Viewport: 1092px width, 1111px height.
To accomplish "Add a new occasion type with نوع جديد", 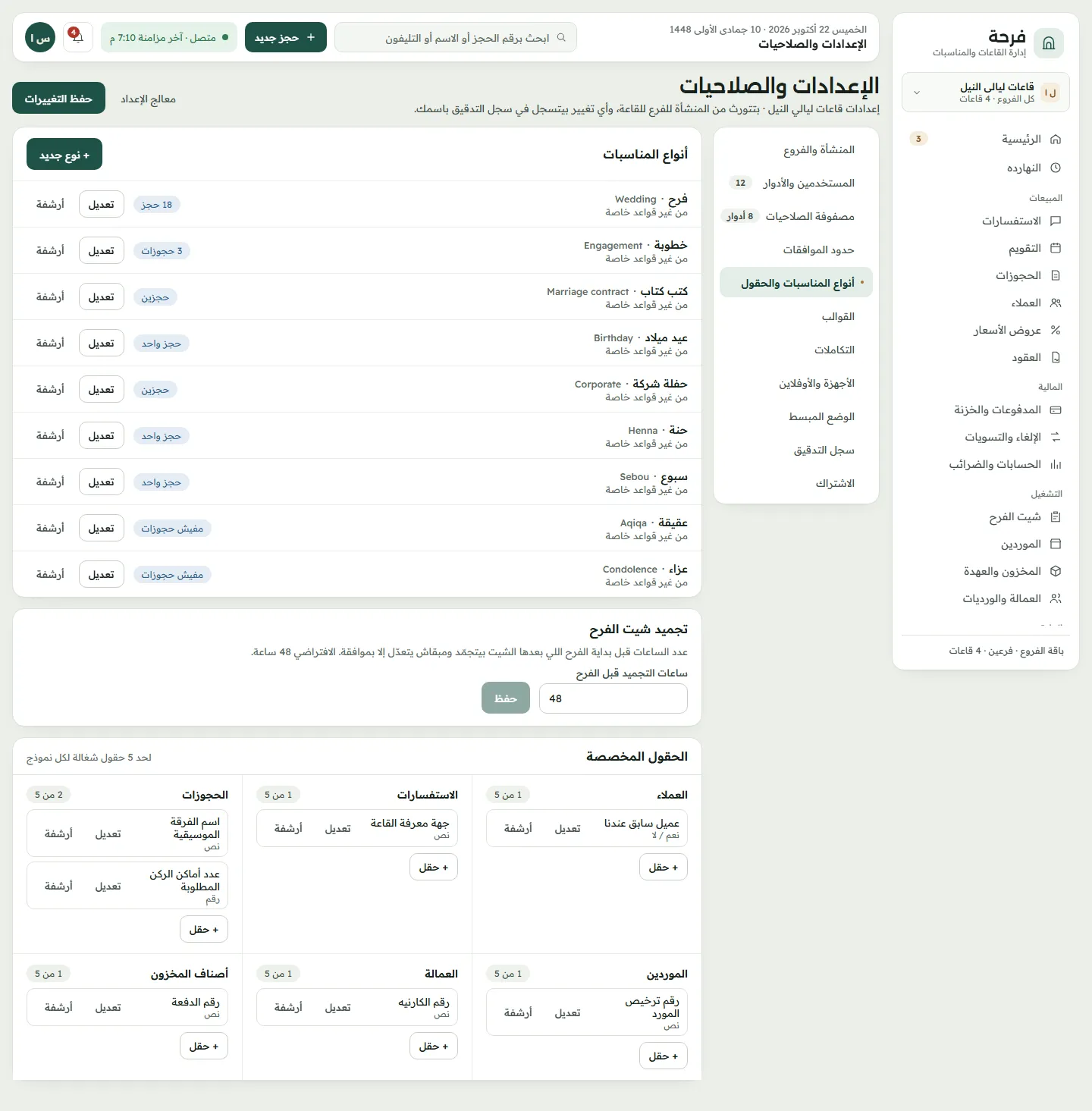I will click(x=64, y=155).
